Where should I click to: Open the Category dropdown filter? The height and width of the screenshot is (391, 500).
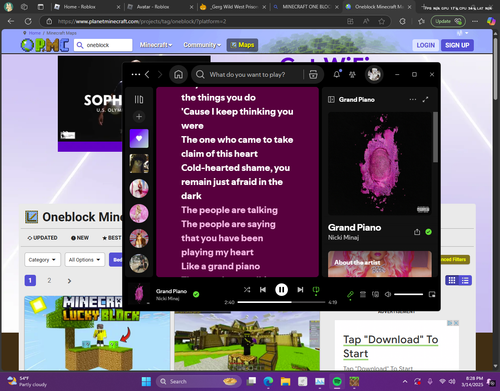(42, 260)
